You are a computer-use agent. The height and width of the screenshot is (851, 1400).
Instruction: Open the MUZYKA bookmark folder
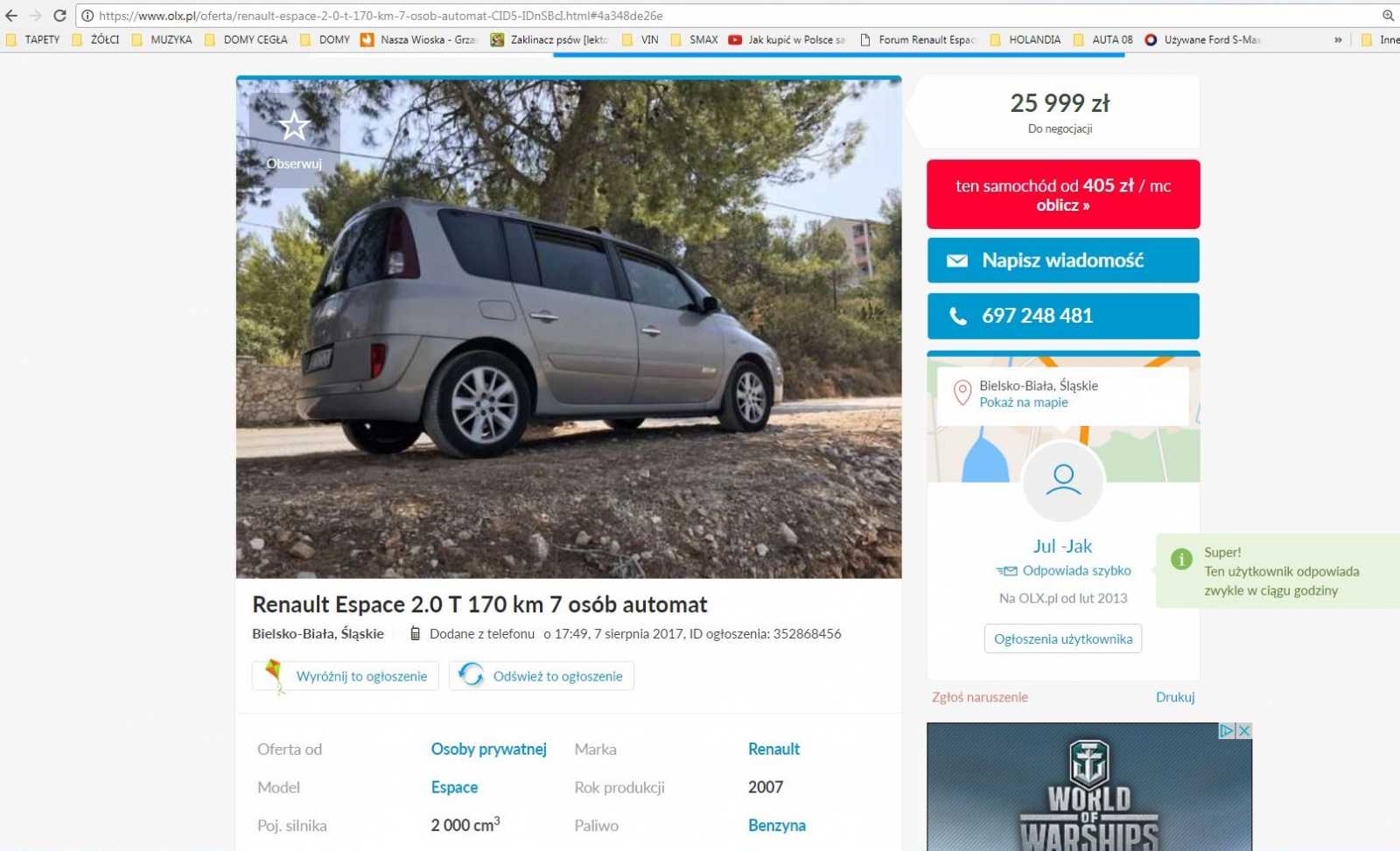point(162,39)
